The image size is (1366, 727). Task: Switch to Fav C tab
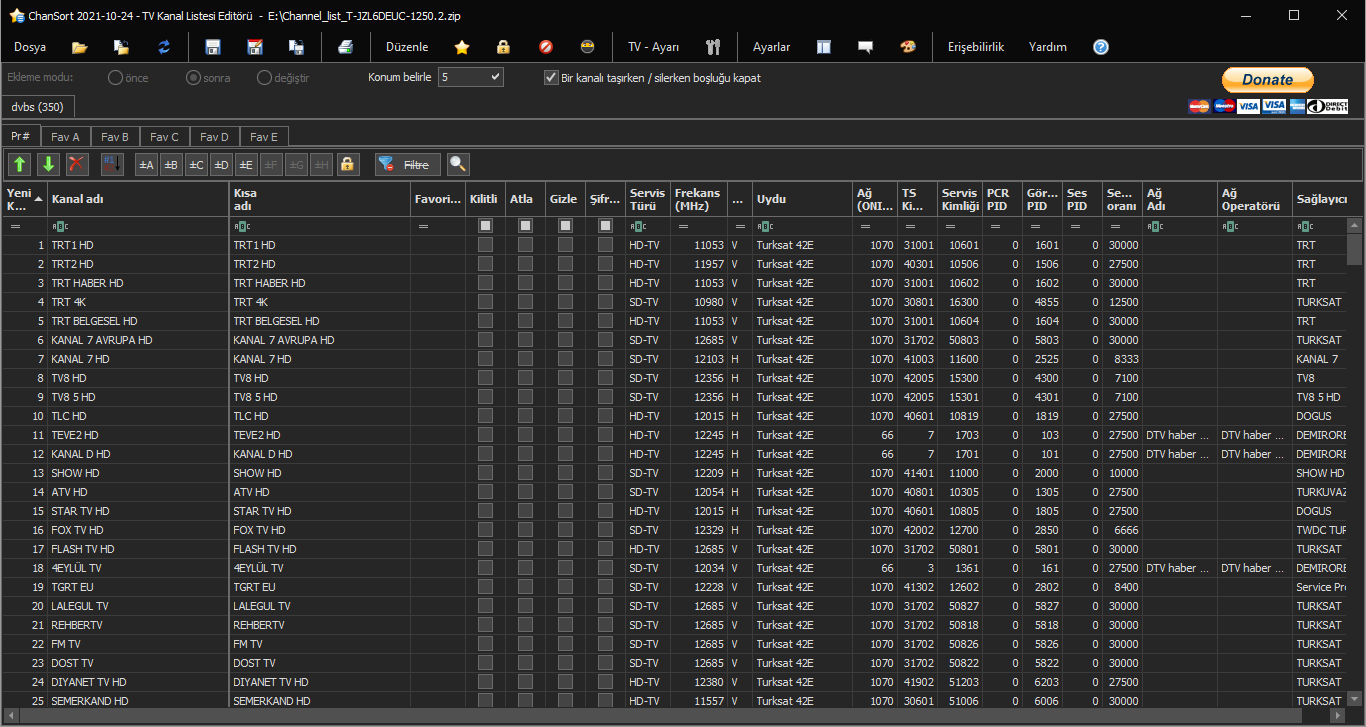(165, 137)
